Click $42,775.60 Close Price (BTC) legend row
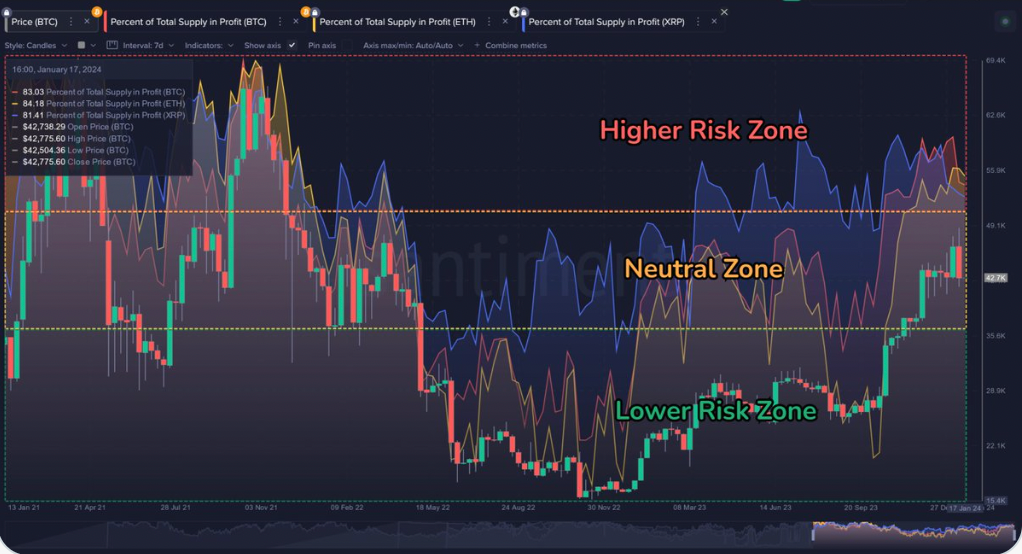Image resolution: width=1022 pixels, height=554 pixels. tap(74, 162)
